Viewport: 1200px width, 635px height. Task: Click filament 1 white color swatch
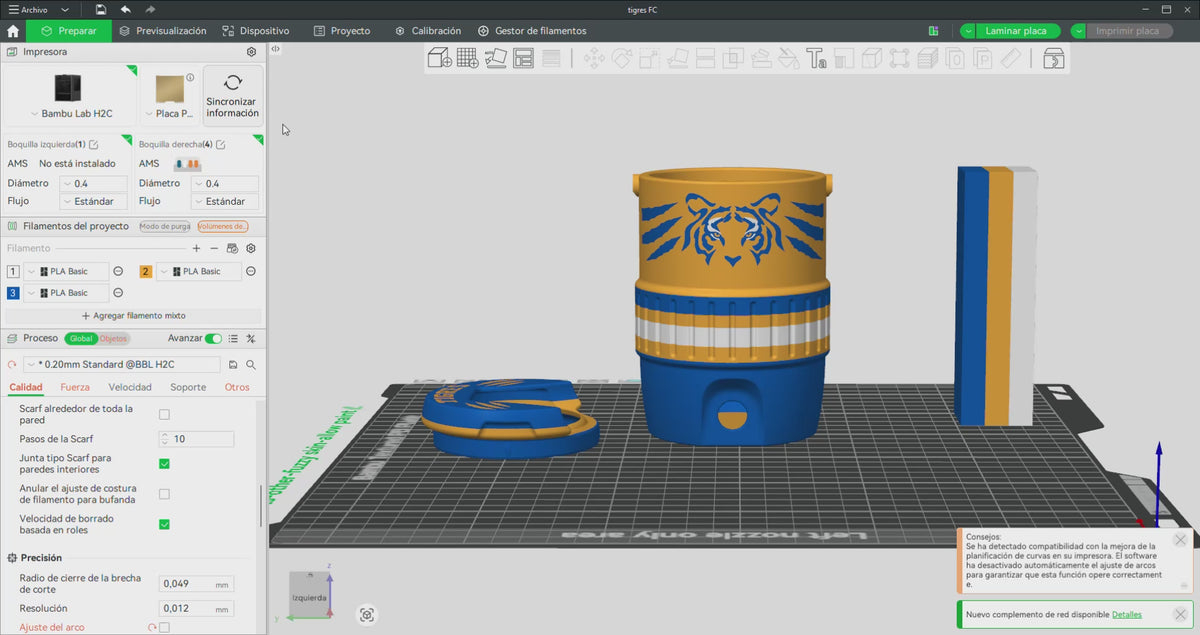pos(13,271)
